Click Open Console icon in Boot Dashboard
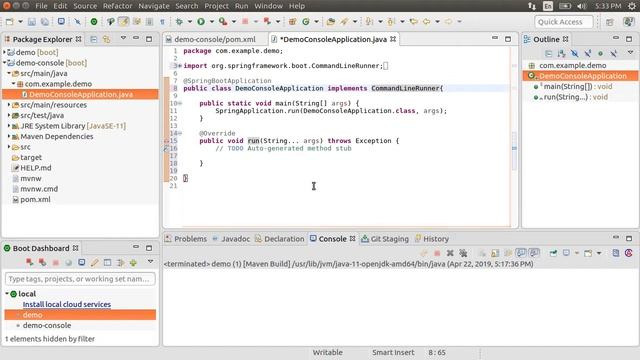The image size is (640, 360). [82, 262]
